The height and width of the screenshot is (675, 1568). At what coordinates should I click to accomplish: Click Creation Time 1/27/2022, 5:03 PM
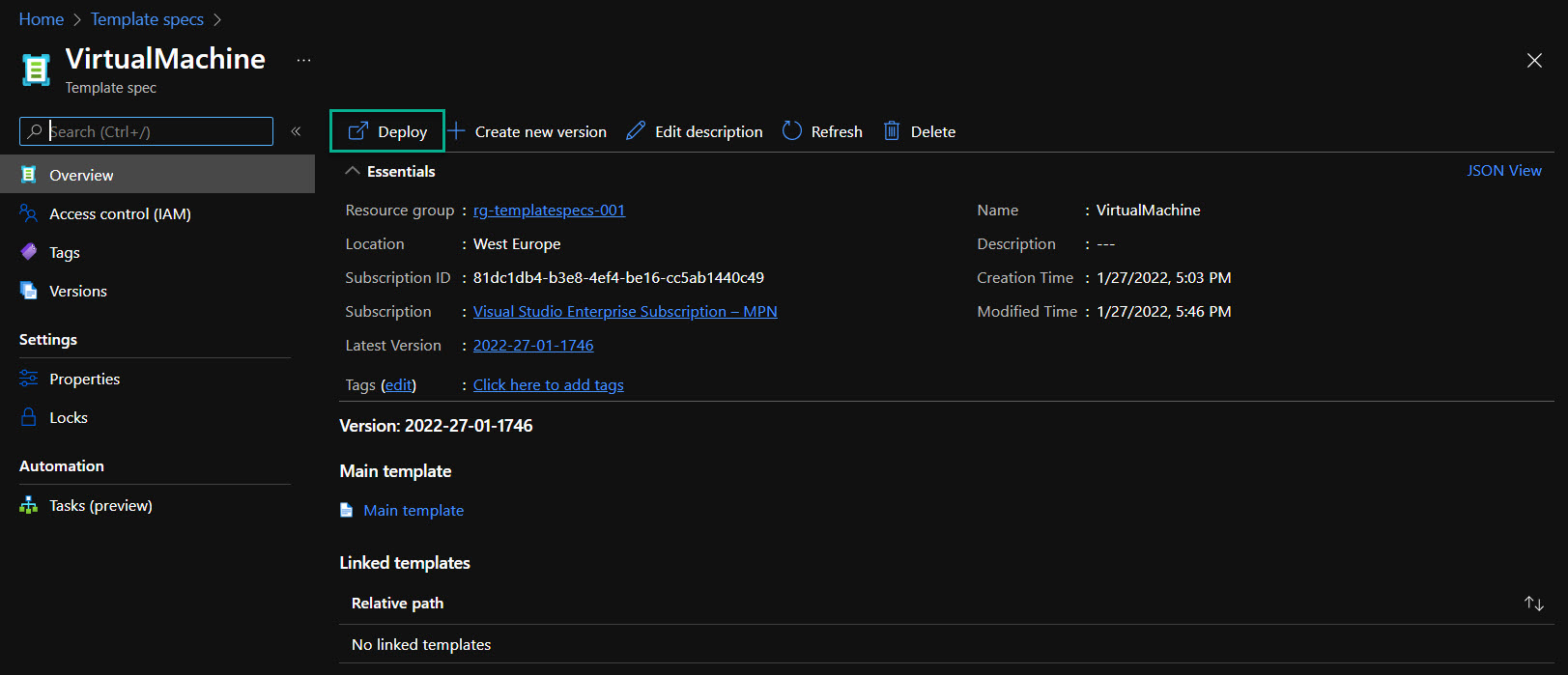(1164, 277)
